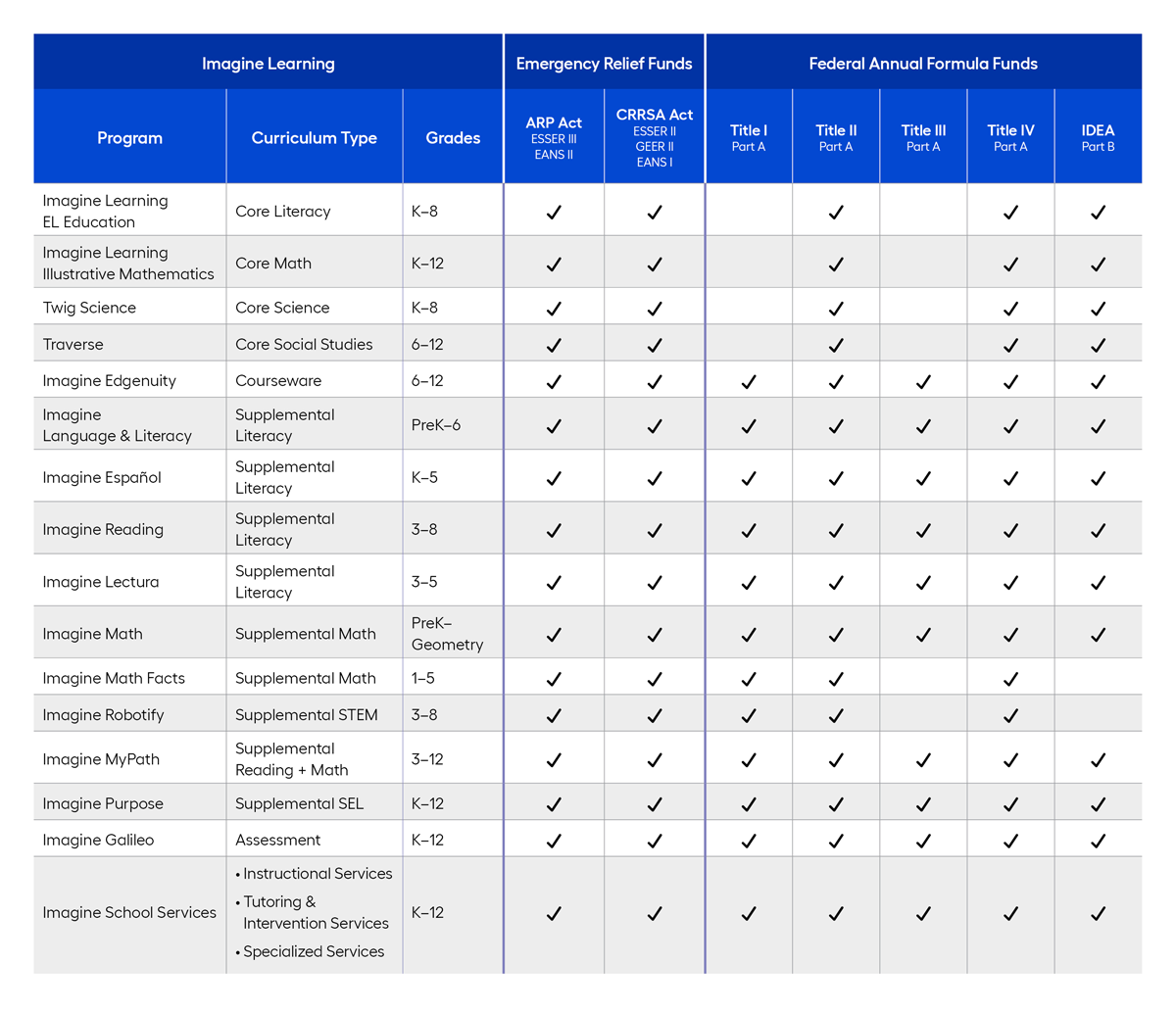The height and width of the screenshot is (1013, 1176).
Task: Select the Traverse program cell
Action: point(129,344)
